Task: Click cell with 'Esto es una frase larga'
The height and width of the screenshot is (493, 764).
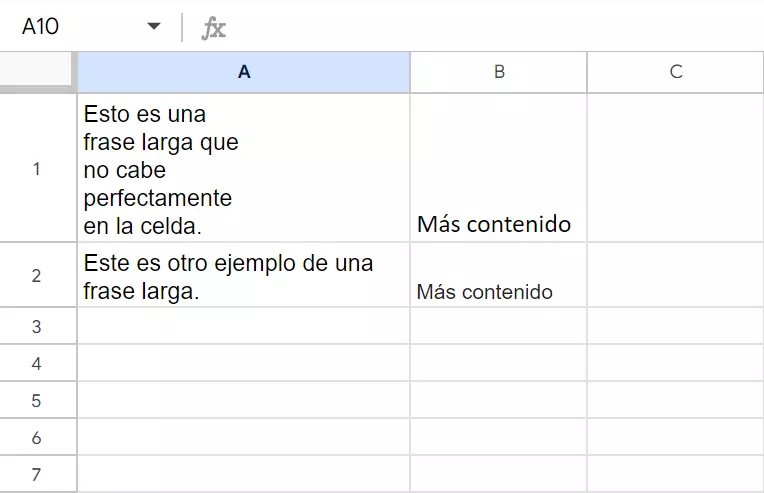Action: (x=244, y=168)
